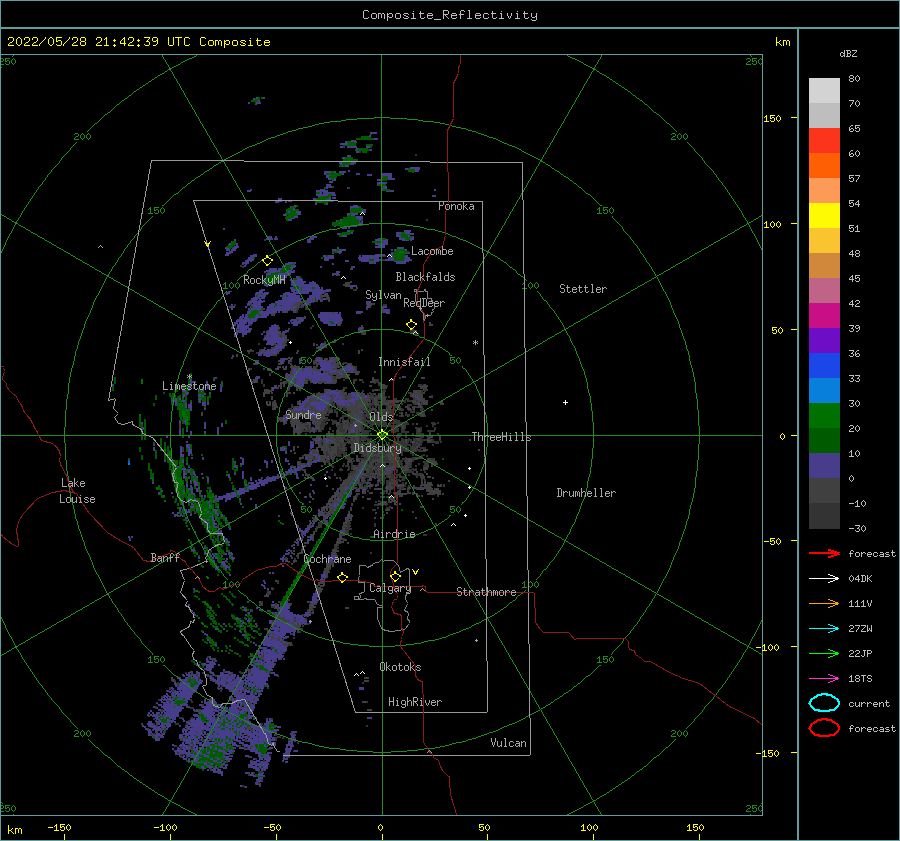Click the cyan 27ZW arrow icon
Image resolution: width=900 pixels, height=841 pixels.
[824, 629]
